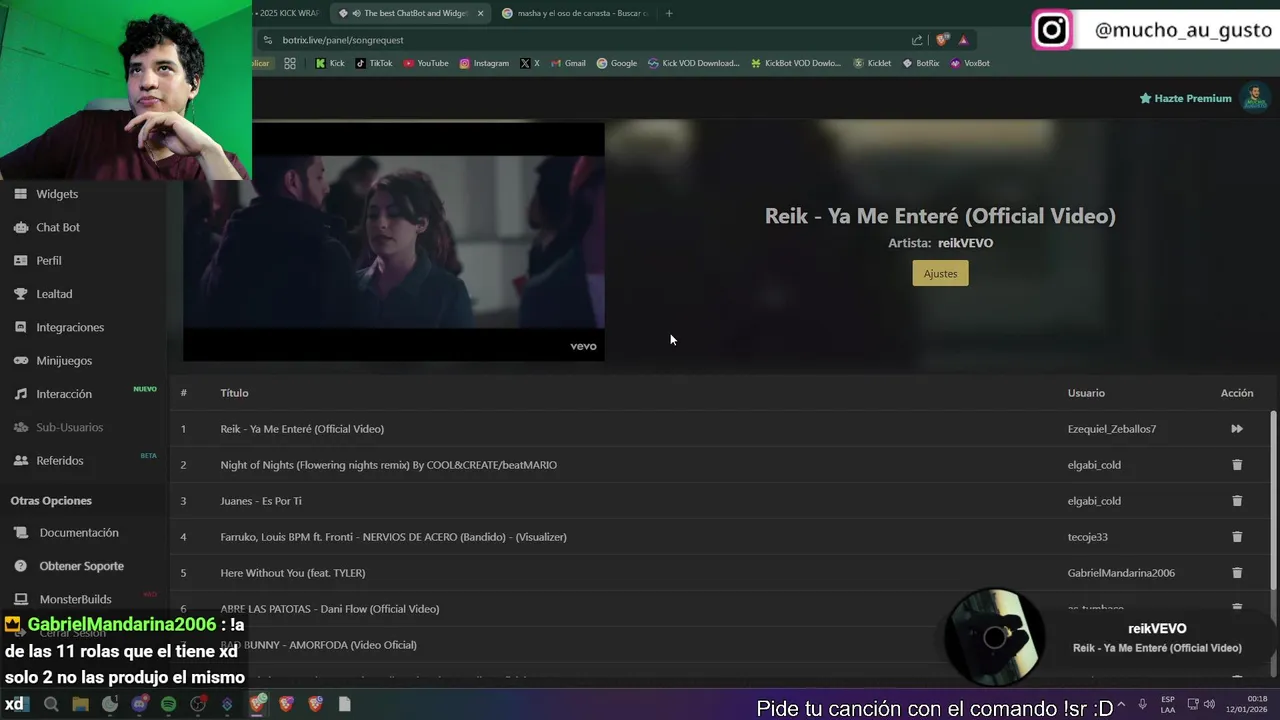The height and width of the screenshot is (720, 1280).
Task: Open BotRix bookmark
Action: coord(921,63)
